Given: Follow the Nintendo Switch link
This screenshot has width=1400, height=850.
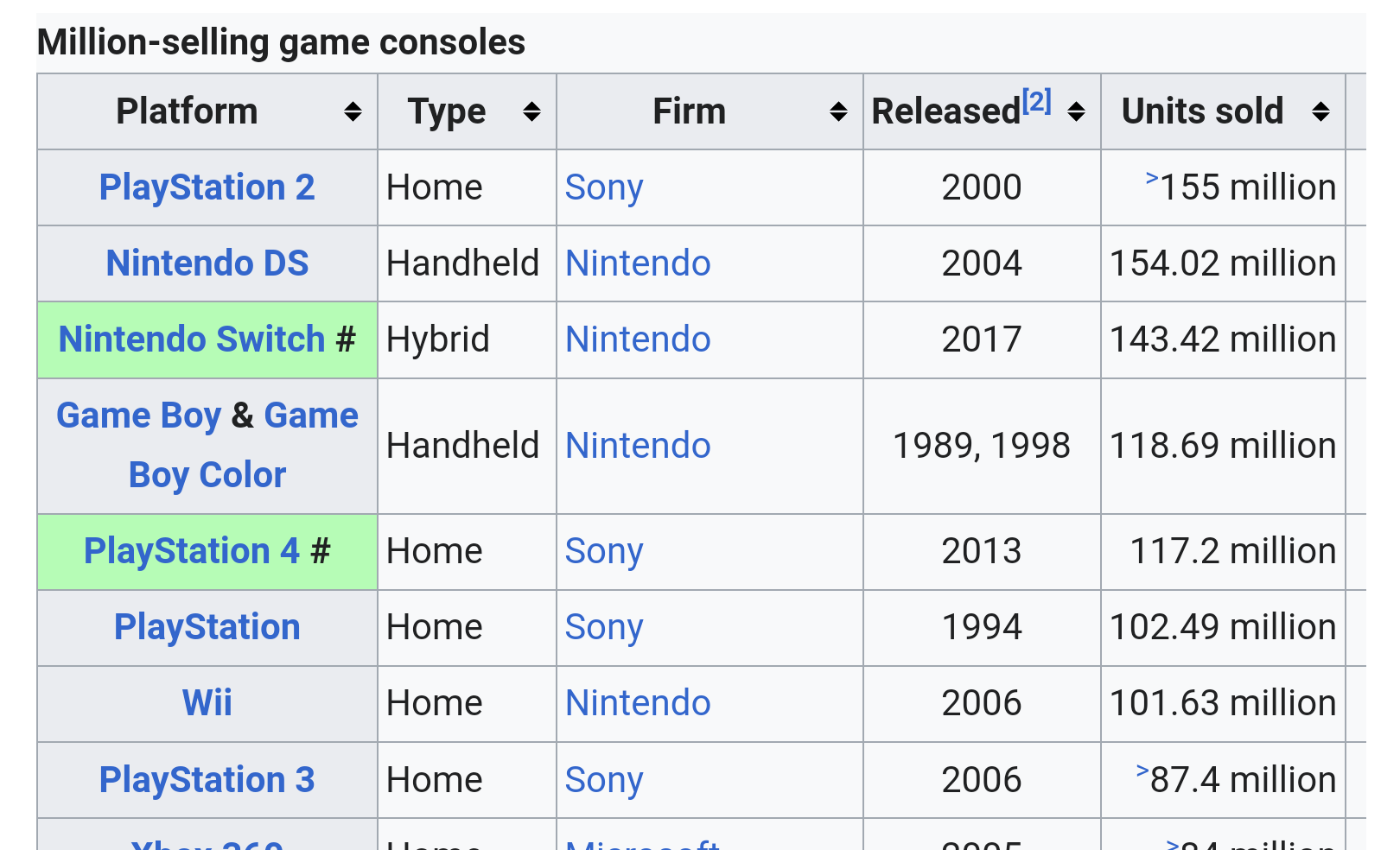Looking at the screenshot, I should coord(191,339).
